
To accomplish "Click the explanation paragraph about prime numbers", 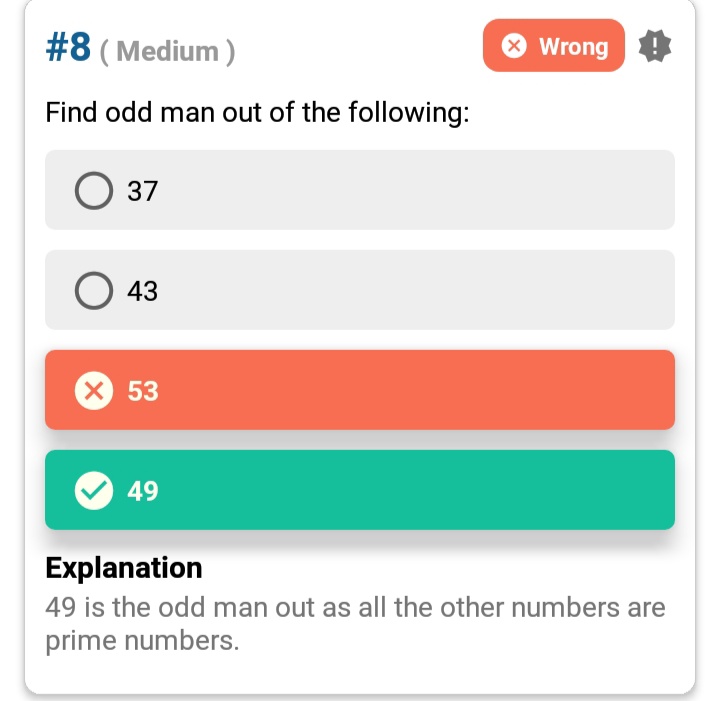I will tap(355, 624).
